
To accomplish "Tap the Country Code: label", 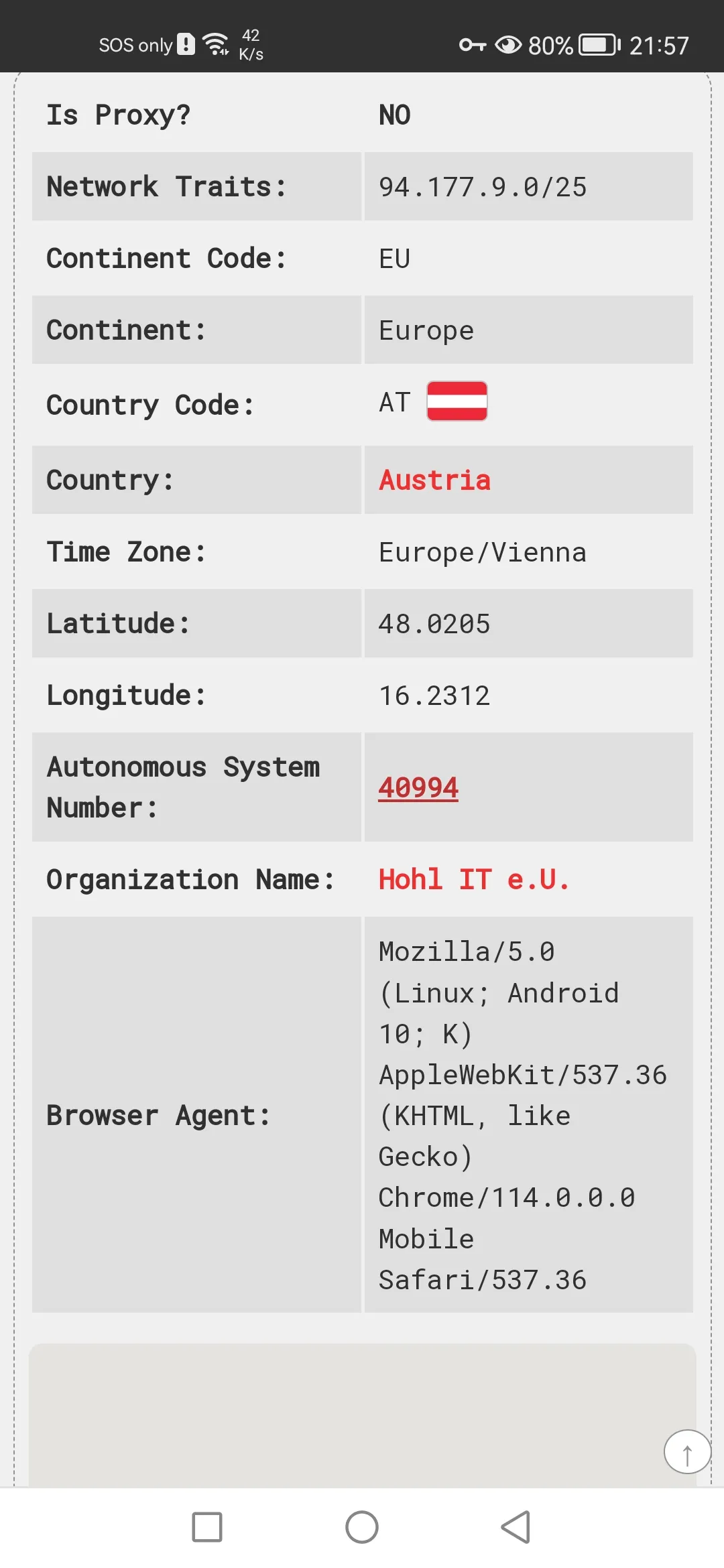I will (x=151, y=405).
